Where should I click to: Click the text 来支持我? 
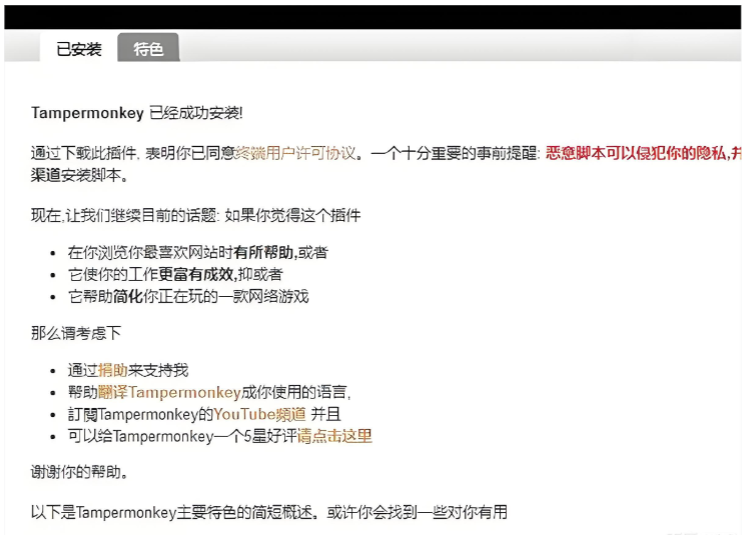tap(158, 370)
